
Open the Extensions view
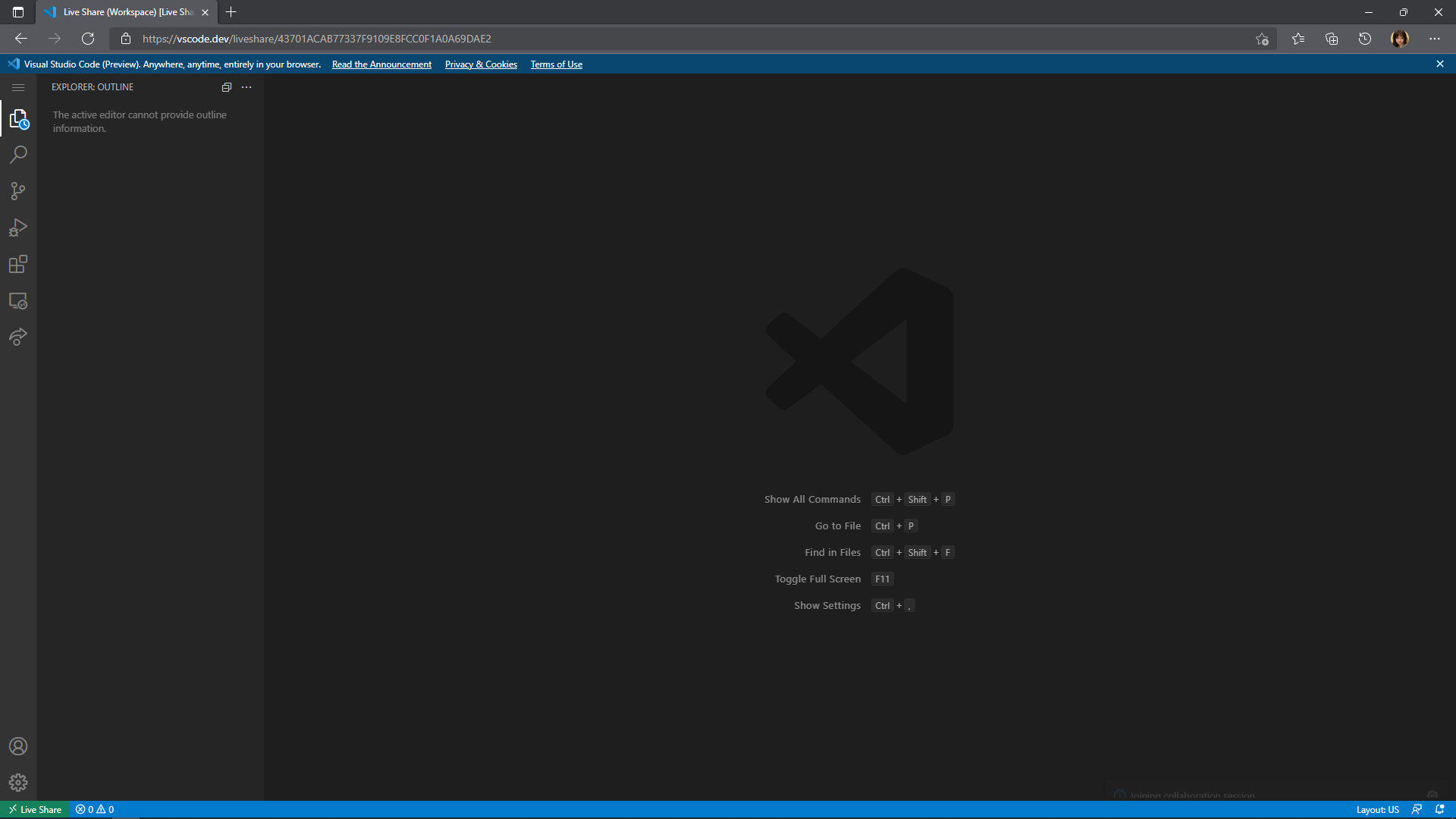18,264
